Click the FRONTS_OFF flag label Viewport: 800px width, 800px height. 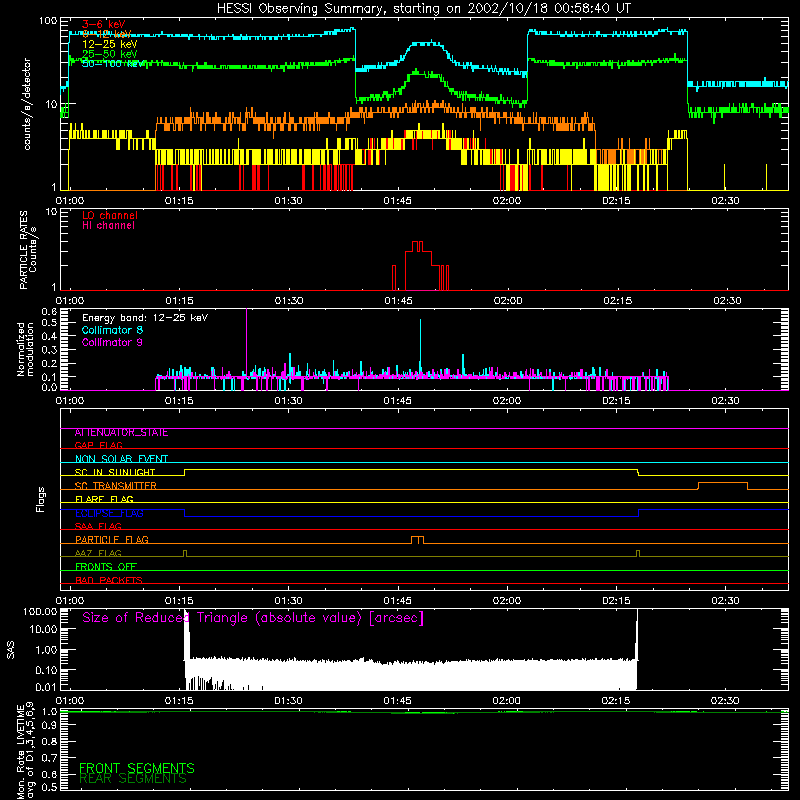coord(106,566)
